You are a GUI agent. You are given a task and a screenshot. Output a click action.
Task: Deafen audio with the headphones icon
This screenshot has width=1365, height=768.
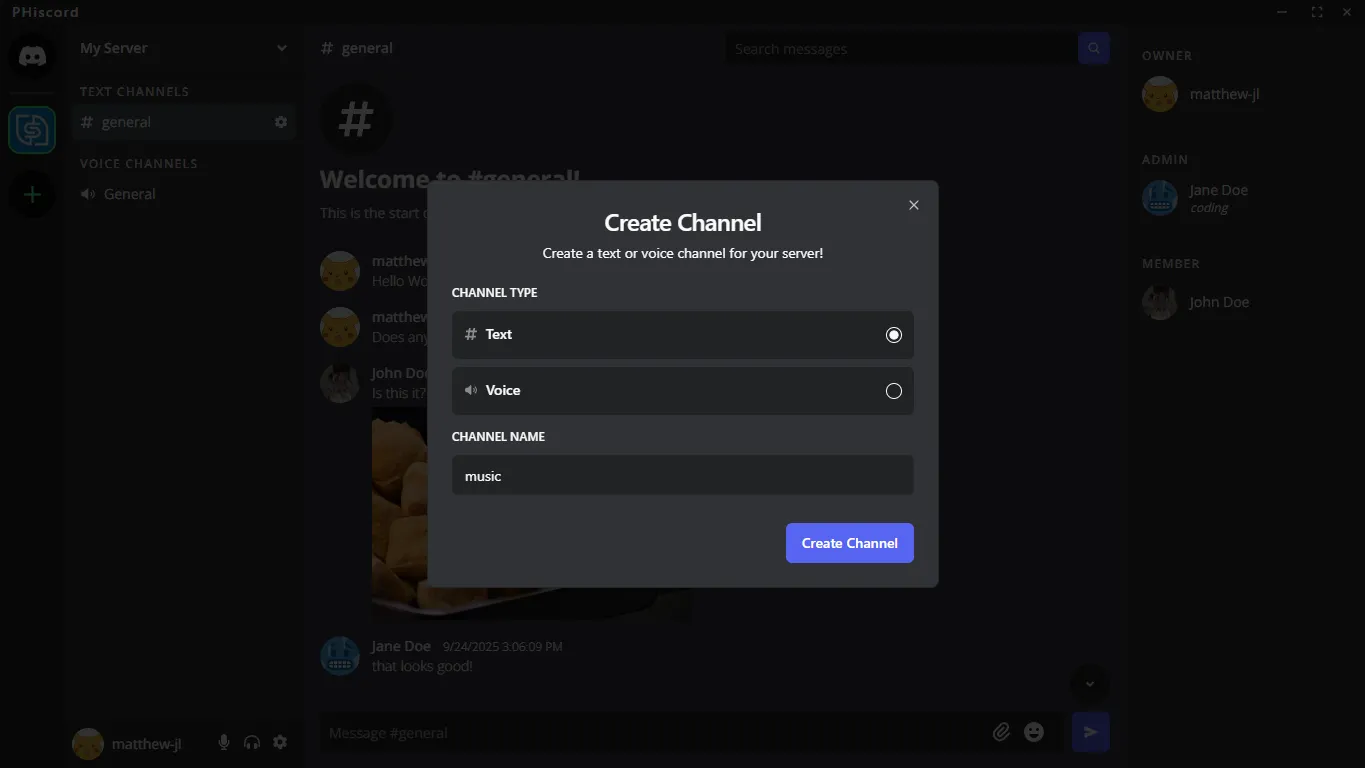(x=252, y=742)
